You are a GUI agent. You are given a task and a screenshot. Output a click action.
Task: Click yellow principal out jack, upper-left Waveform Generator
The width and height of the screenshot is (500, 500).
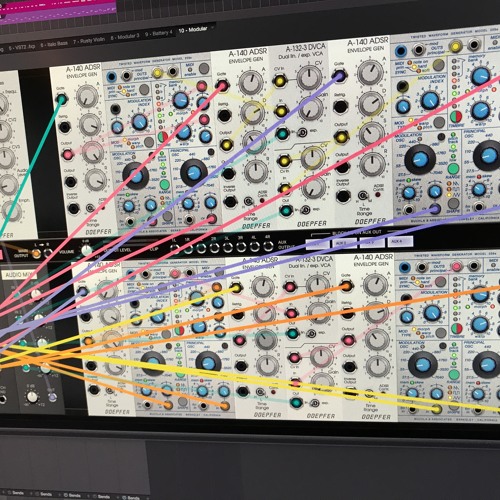(157, 72)
